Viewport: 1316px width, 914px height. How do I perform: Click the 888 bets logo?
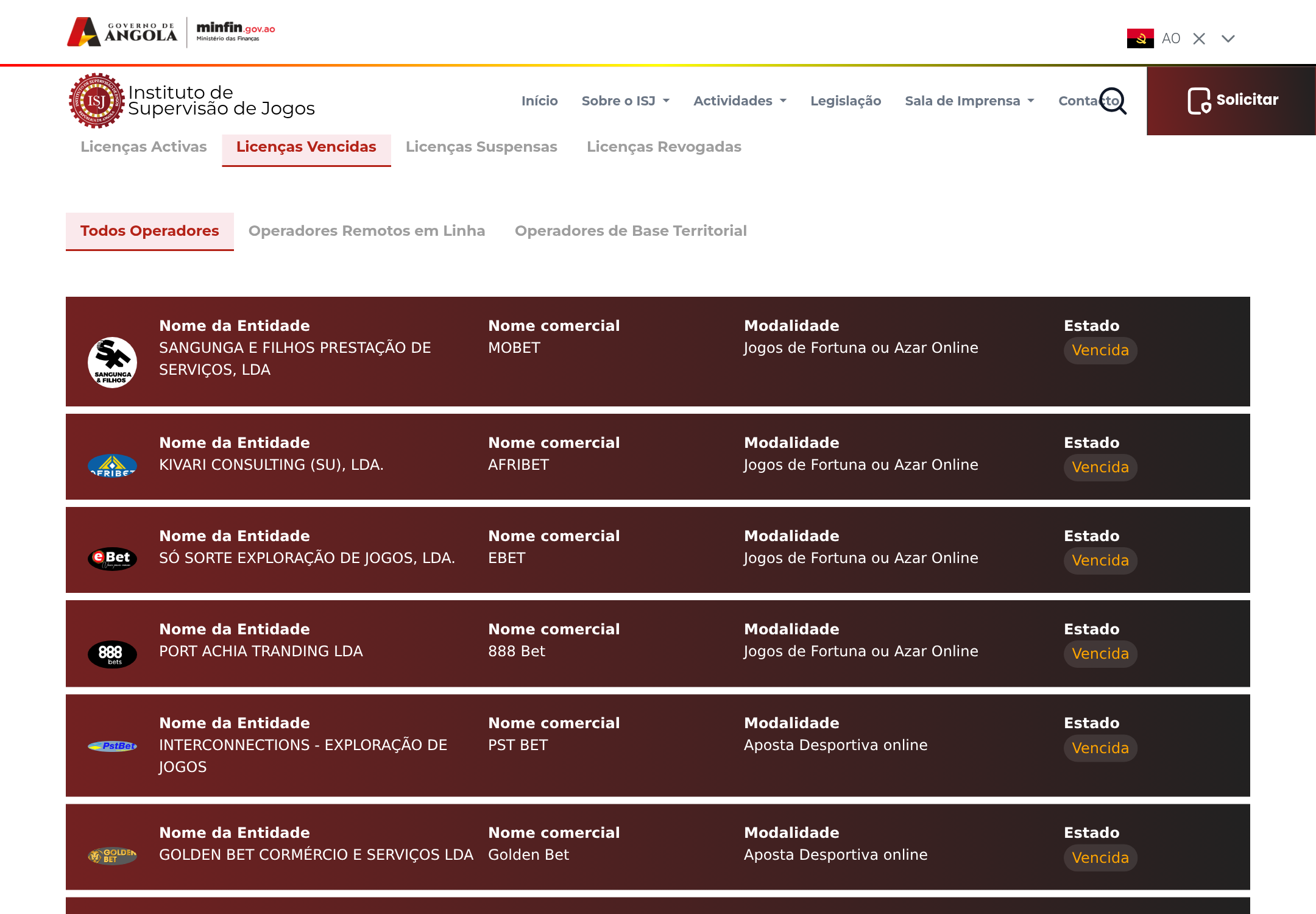coord(113,654)
